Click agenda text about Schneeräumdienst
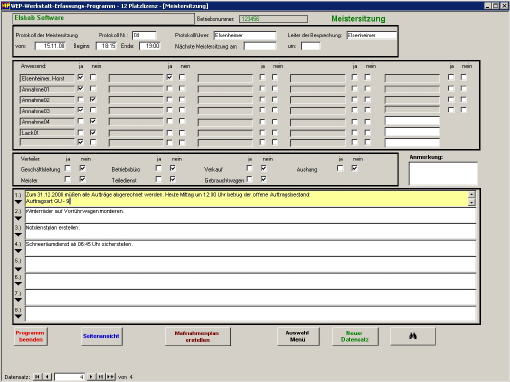The image size is (510, 382). [79, 244]
